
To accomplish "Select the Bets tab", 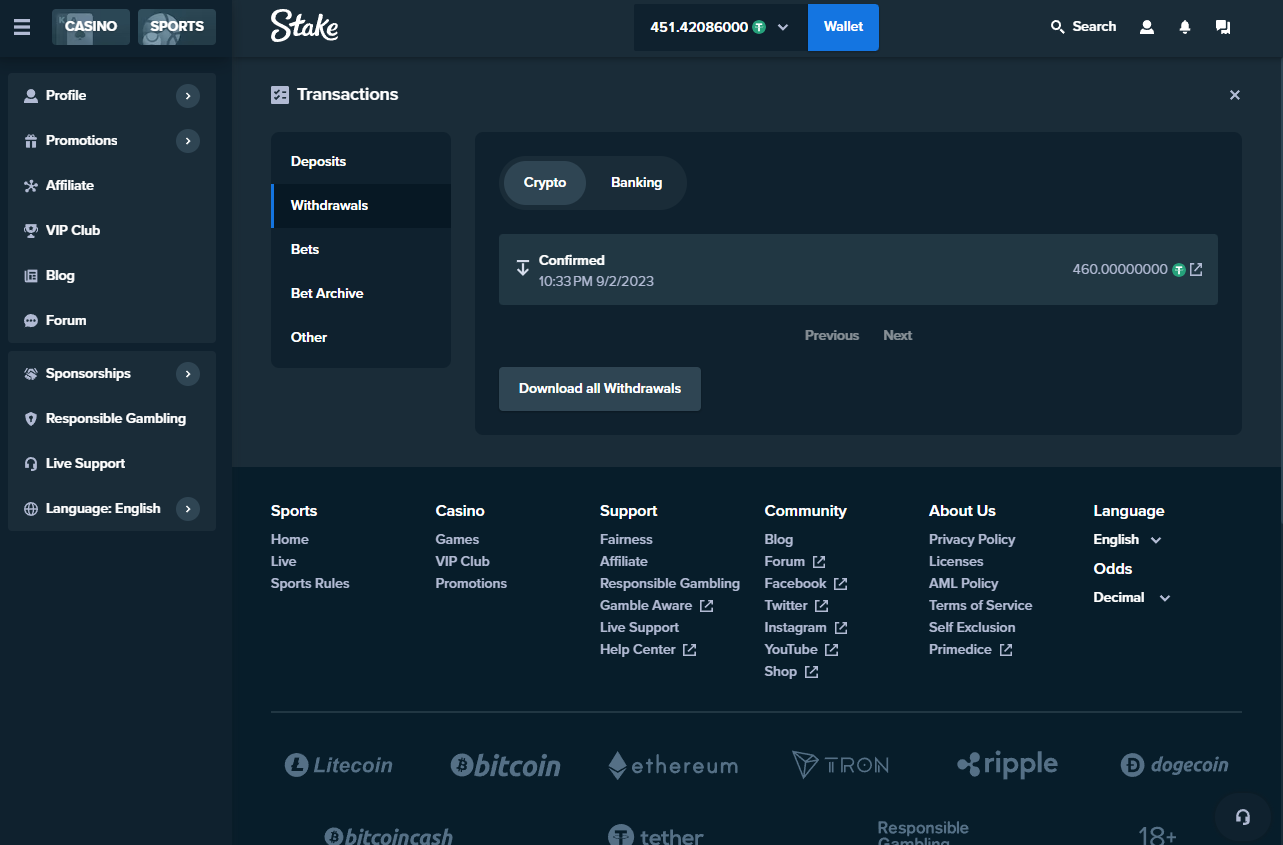I will pyautogui.click(x=361, y=250).
